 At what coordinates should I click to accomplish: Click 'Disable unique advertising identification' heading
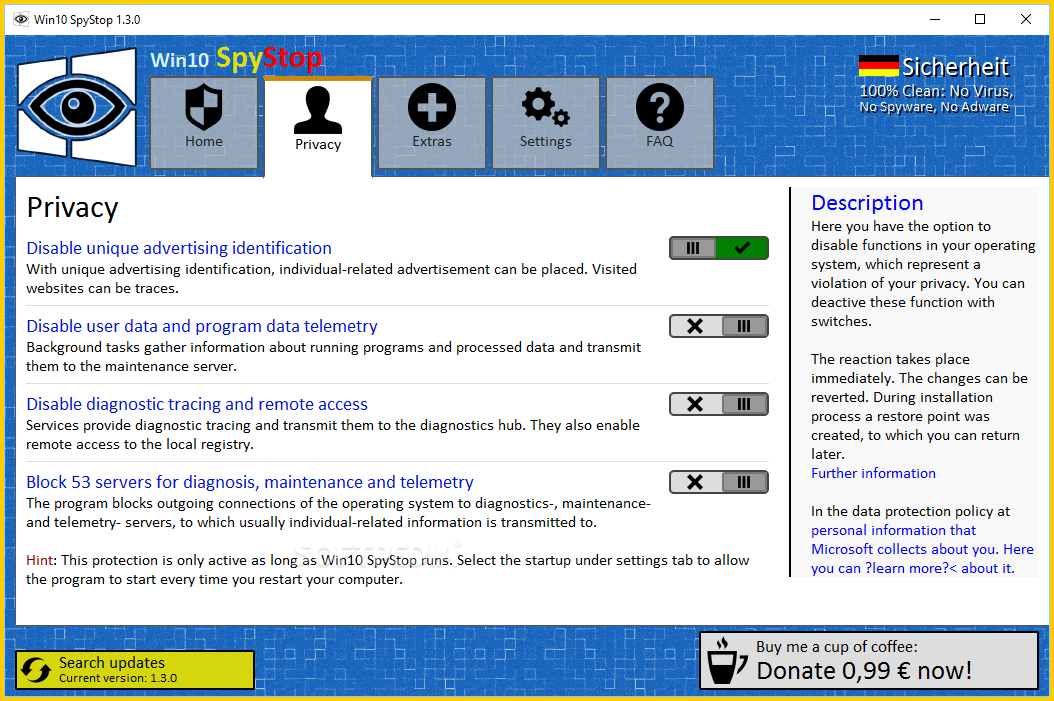[x=179, y=248]
